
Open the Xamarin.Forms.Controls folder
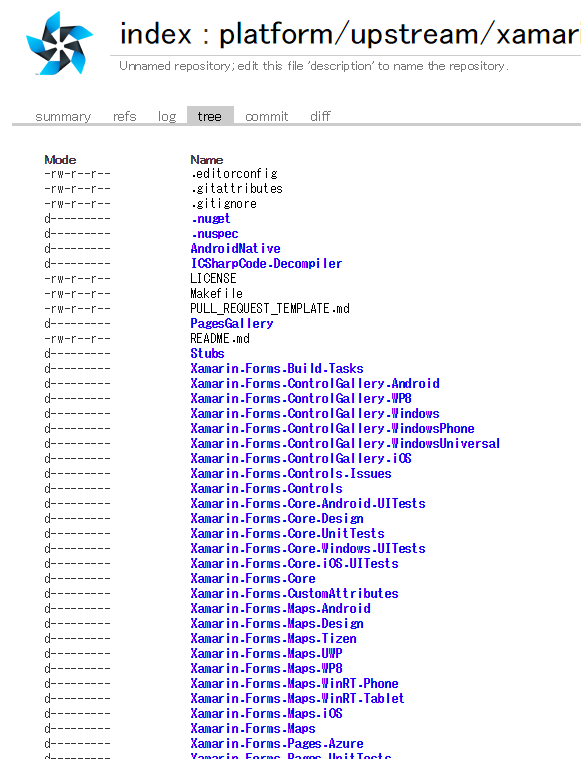(x=266, y=488)
